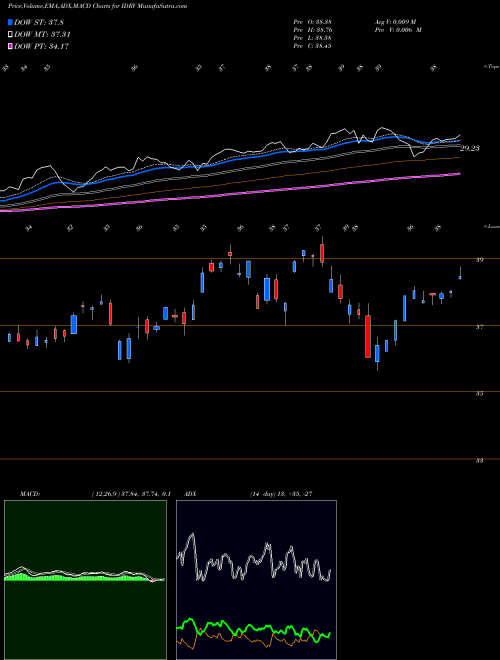Click the 'Pre L: 38.38' low value
The image size is (500, 660).
pyautogui.click(x=312, y=38)
